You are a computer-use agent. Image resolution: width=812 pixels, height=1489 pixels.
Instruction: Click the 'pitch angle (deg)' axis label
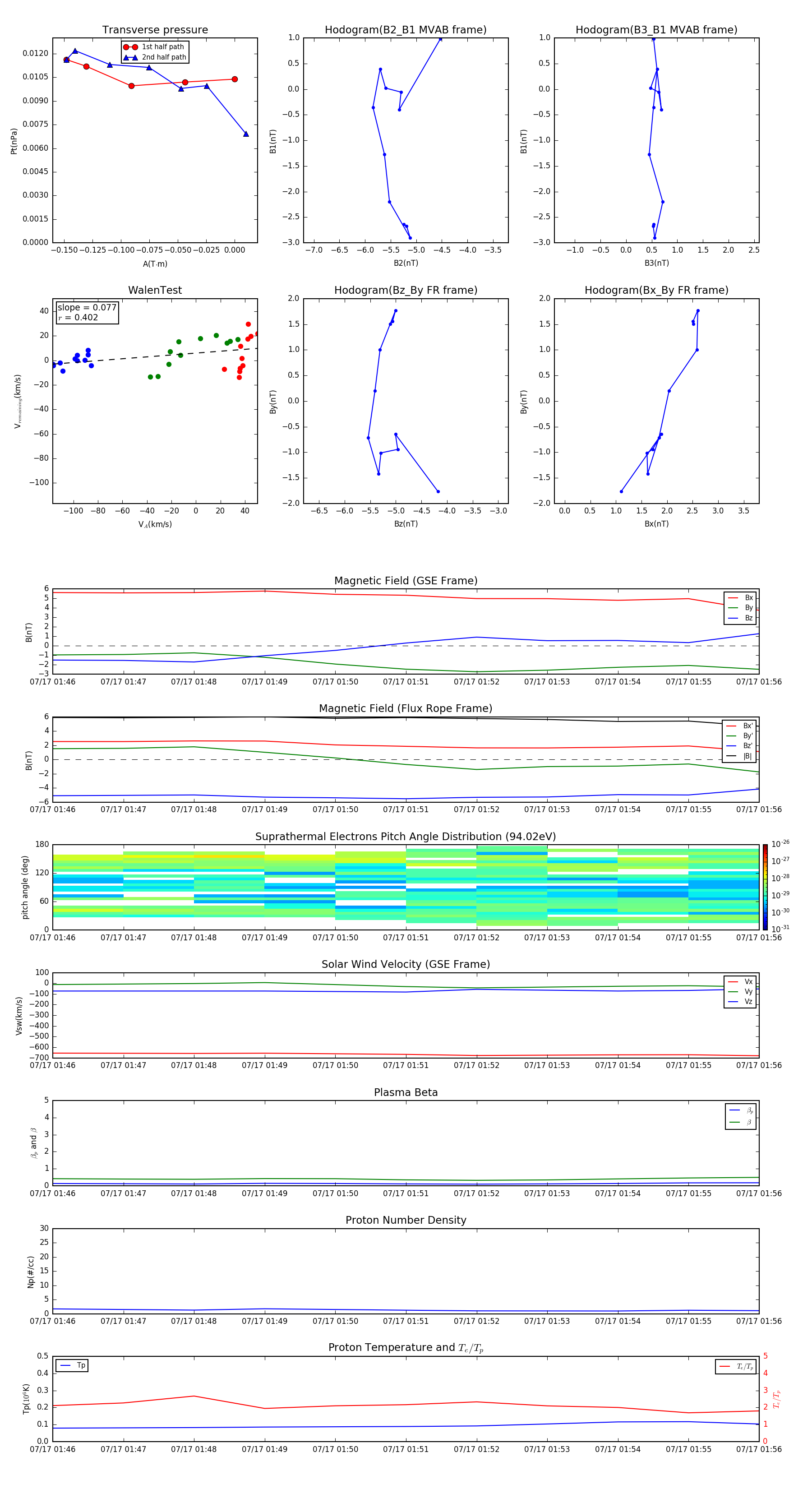click(25, 887)
